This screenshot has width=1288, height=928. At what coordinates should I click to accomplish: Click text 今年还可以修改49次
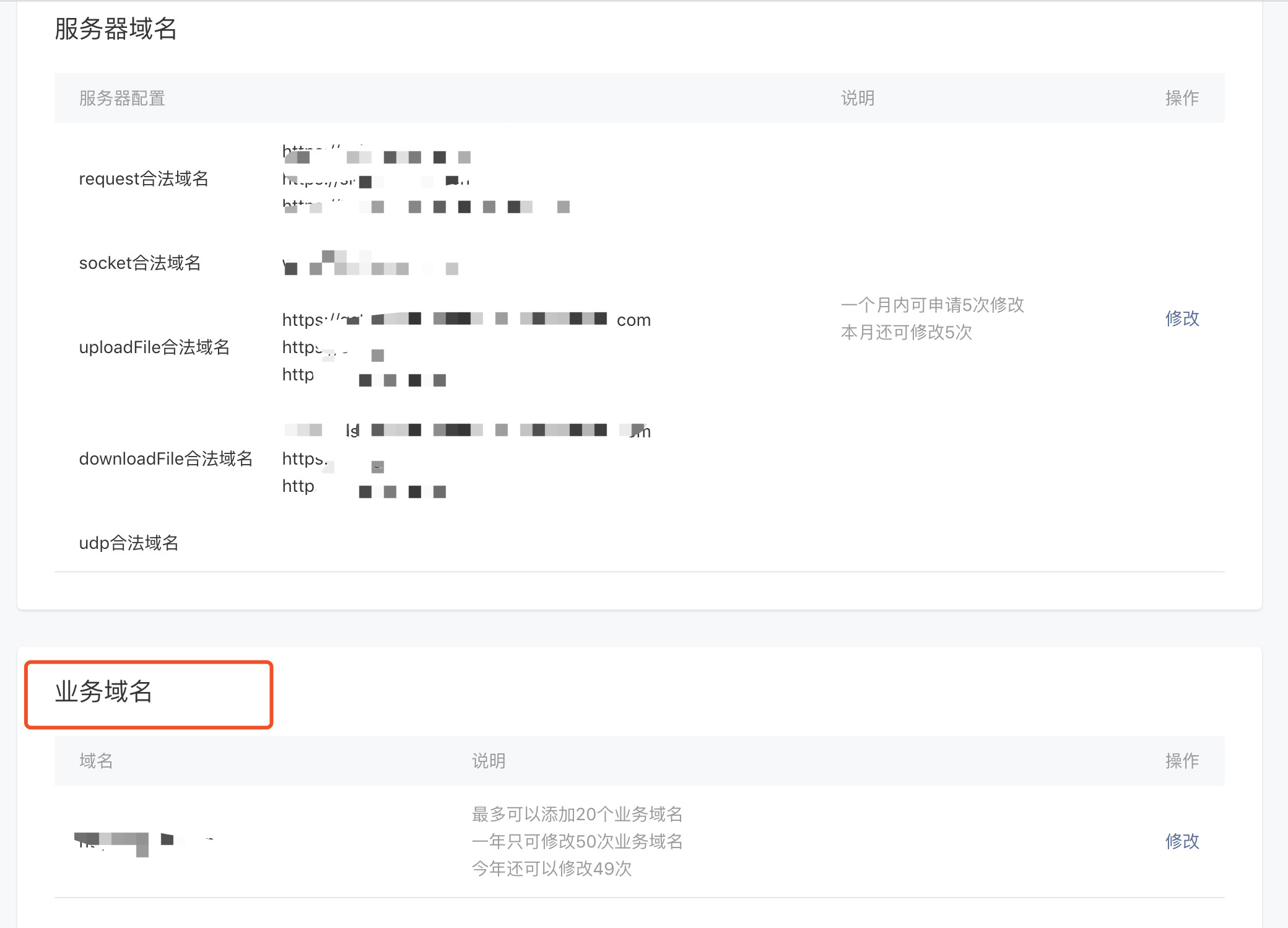point(552,869)
